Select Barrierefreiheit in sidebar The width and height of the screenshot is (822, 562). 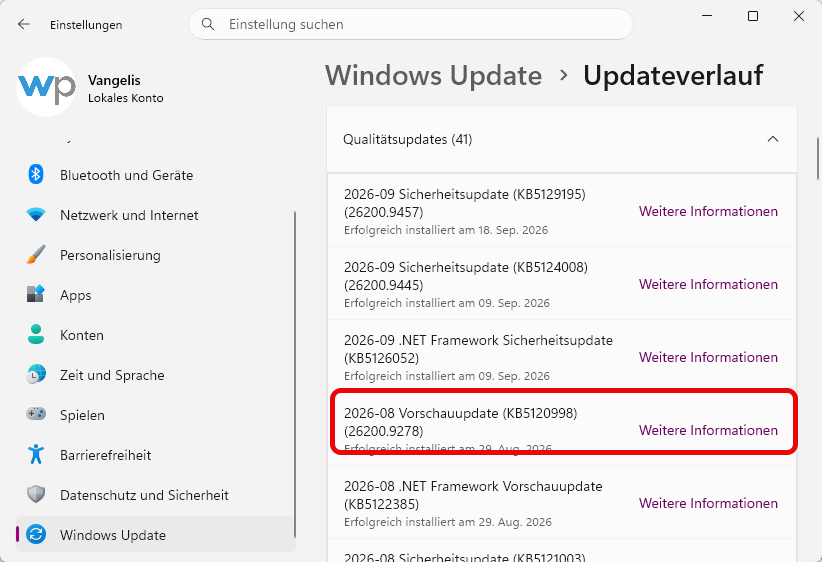click(x=156, y=455)
